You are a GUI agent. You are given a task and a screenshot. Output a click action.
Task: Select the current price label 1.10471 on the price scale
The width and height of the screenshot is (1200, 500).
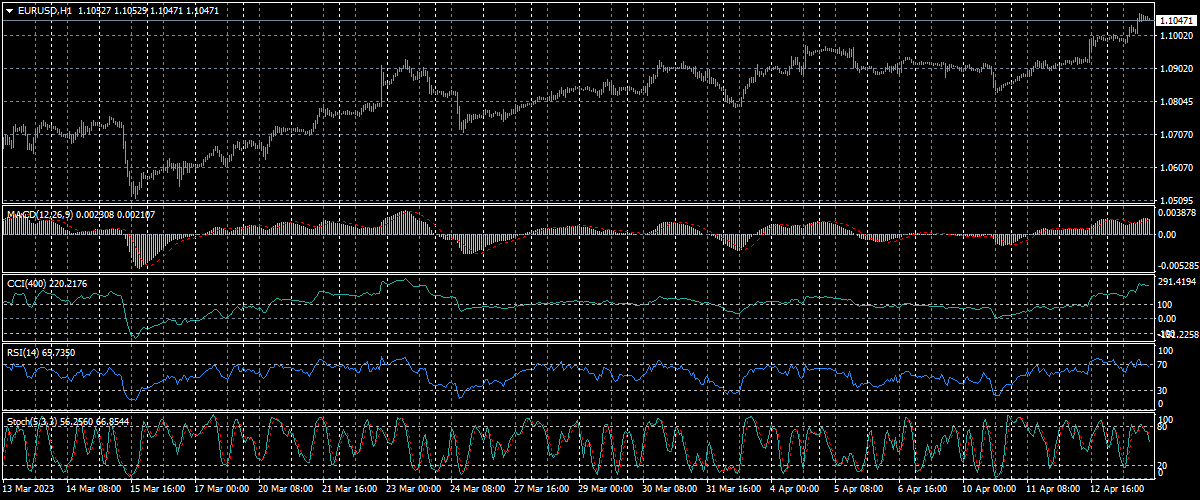coord(1175,21)
